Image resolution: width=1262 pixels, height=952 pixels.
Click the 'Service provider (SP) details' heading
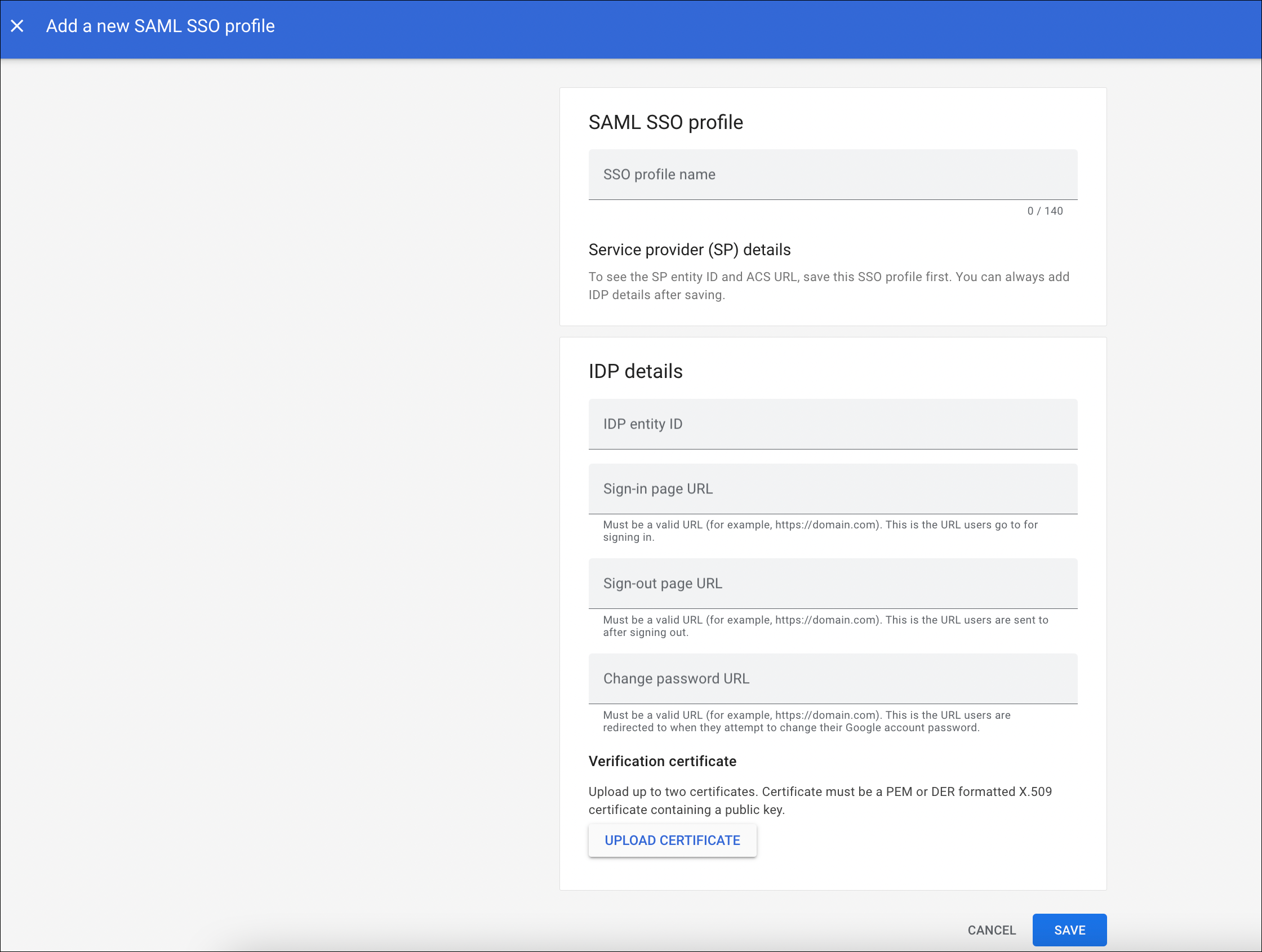689,250
